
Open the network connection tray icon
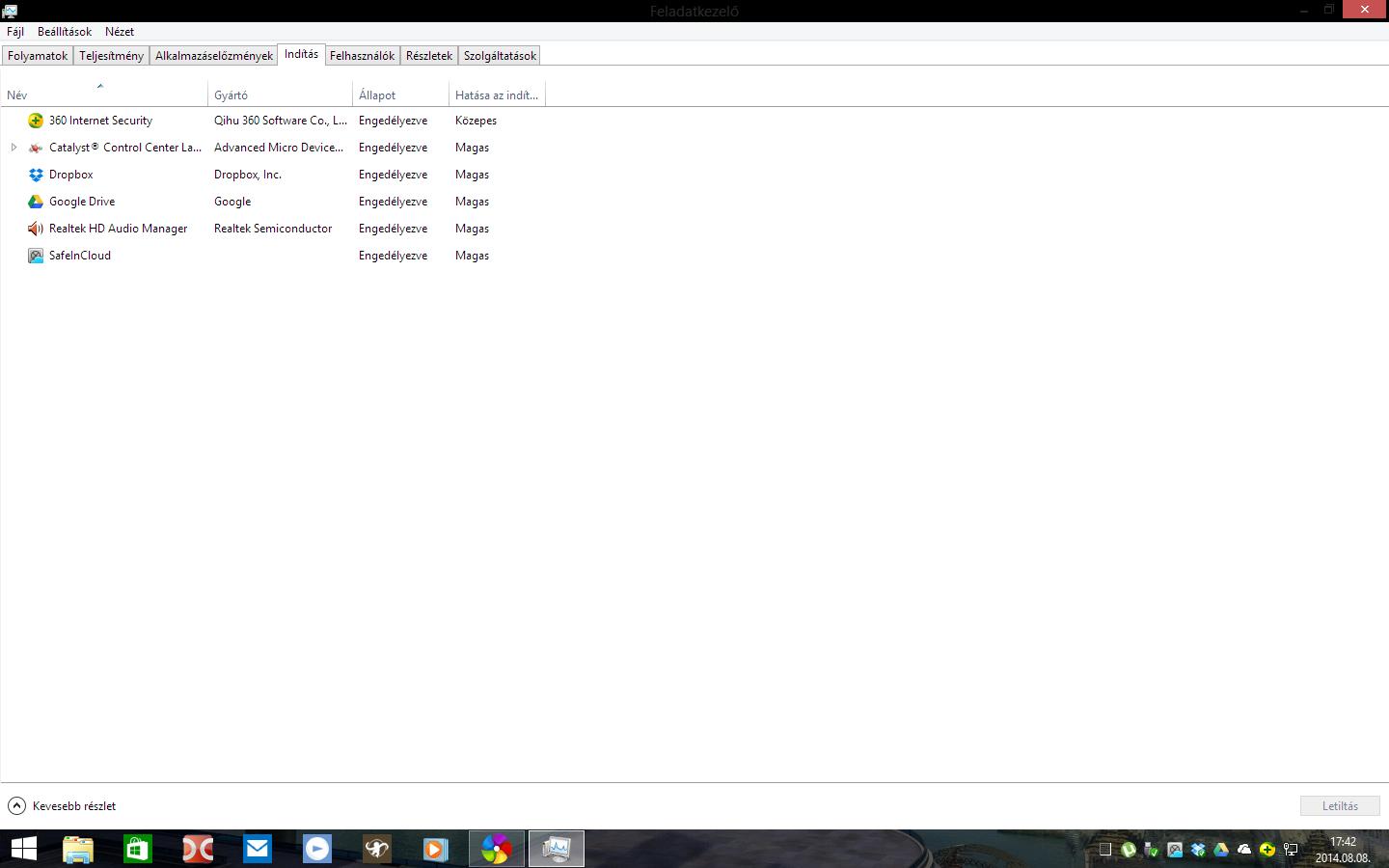[1291, 850]
